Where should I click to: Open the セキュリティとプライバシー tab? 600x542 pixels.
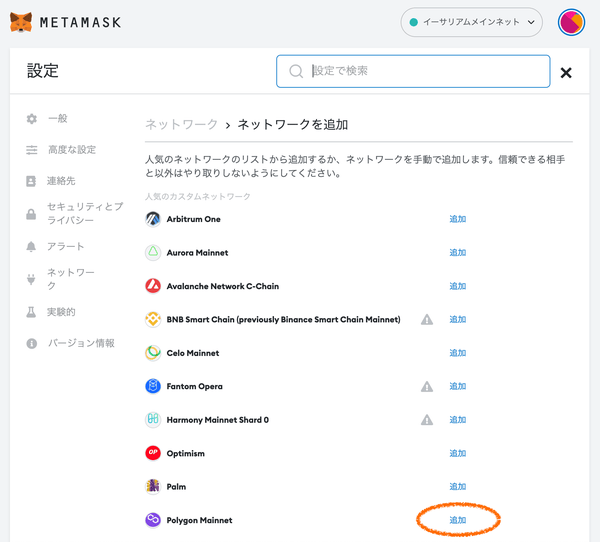(85, 214)
